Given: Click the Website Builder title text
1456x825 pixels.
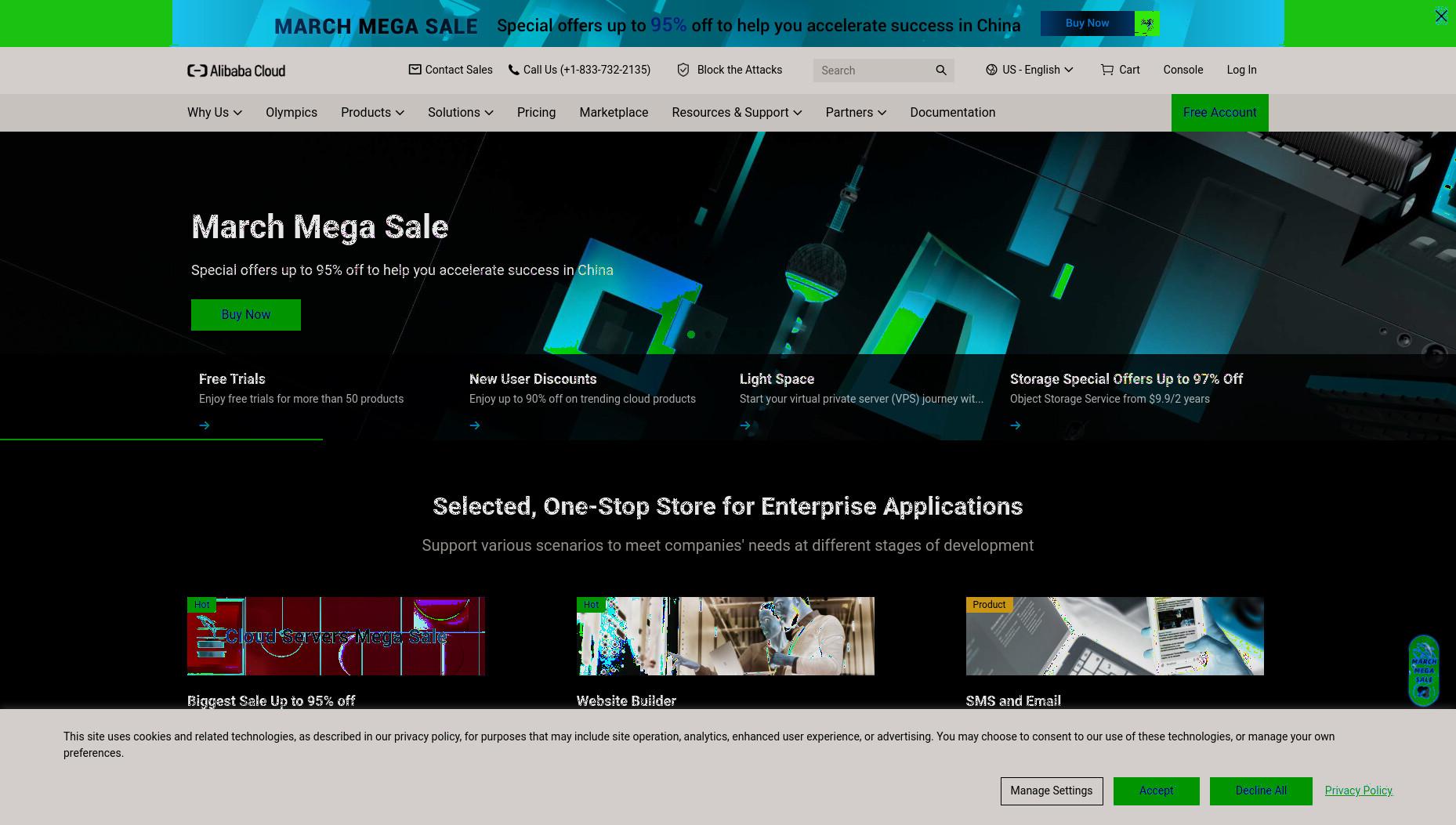Looking at the screenshot, I should click(626, 701).
